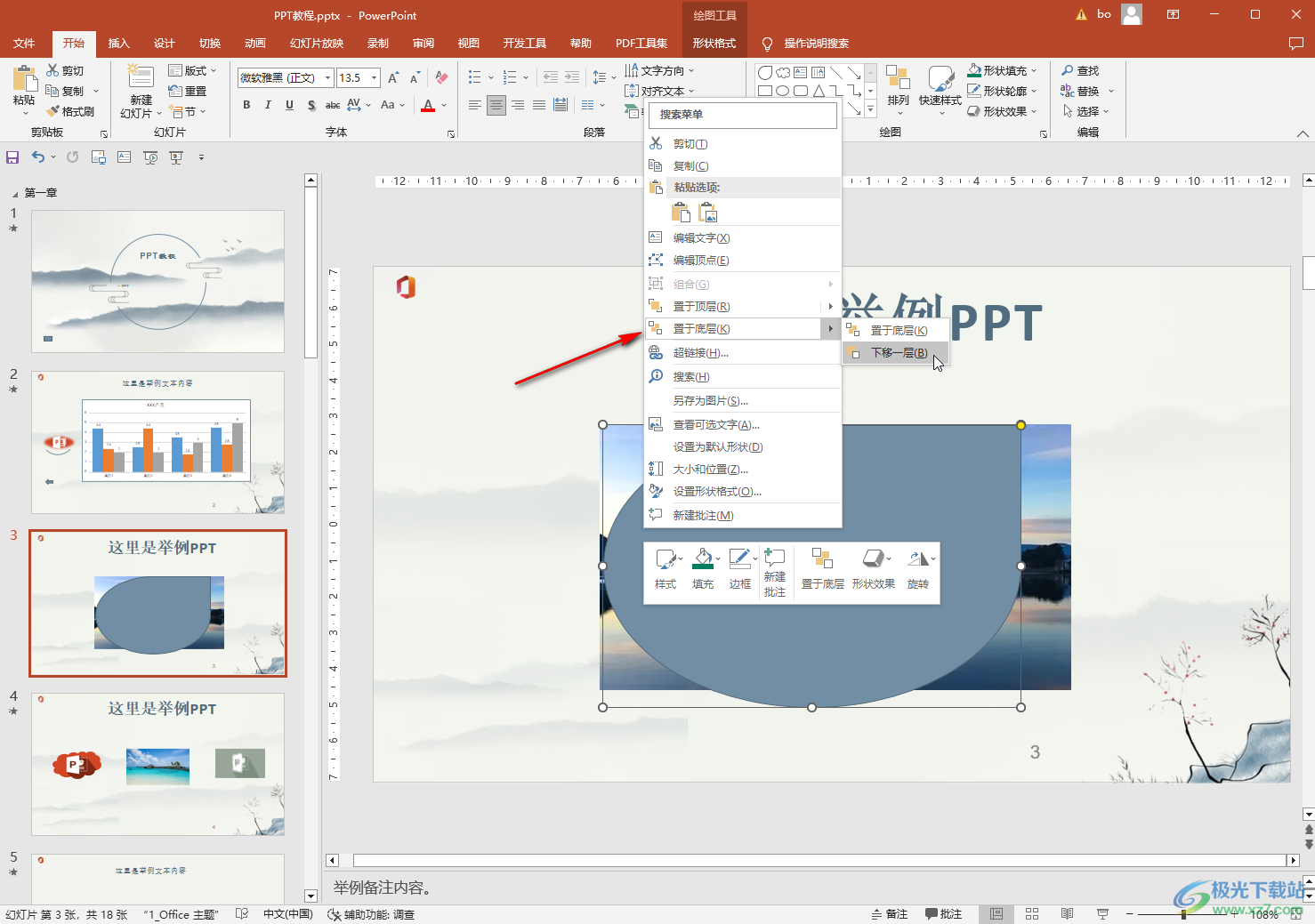The height and width of the screenshot is (924, 1315).
Task: Toggle the Notes pane in status bar
Action: (x=890, y=914)
